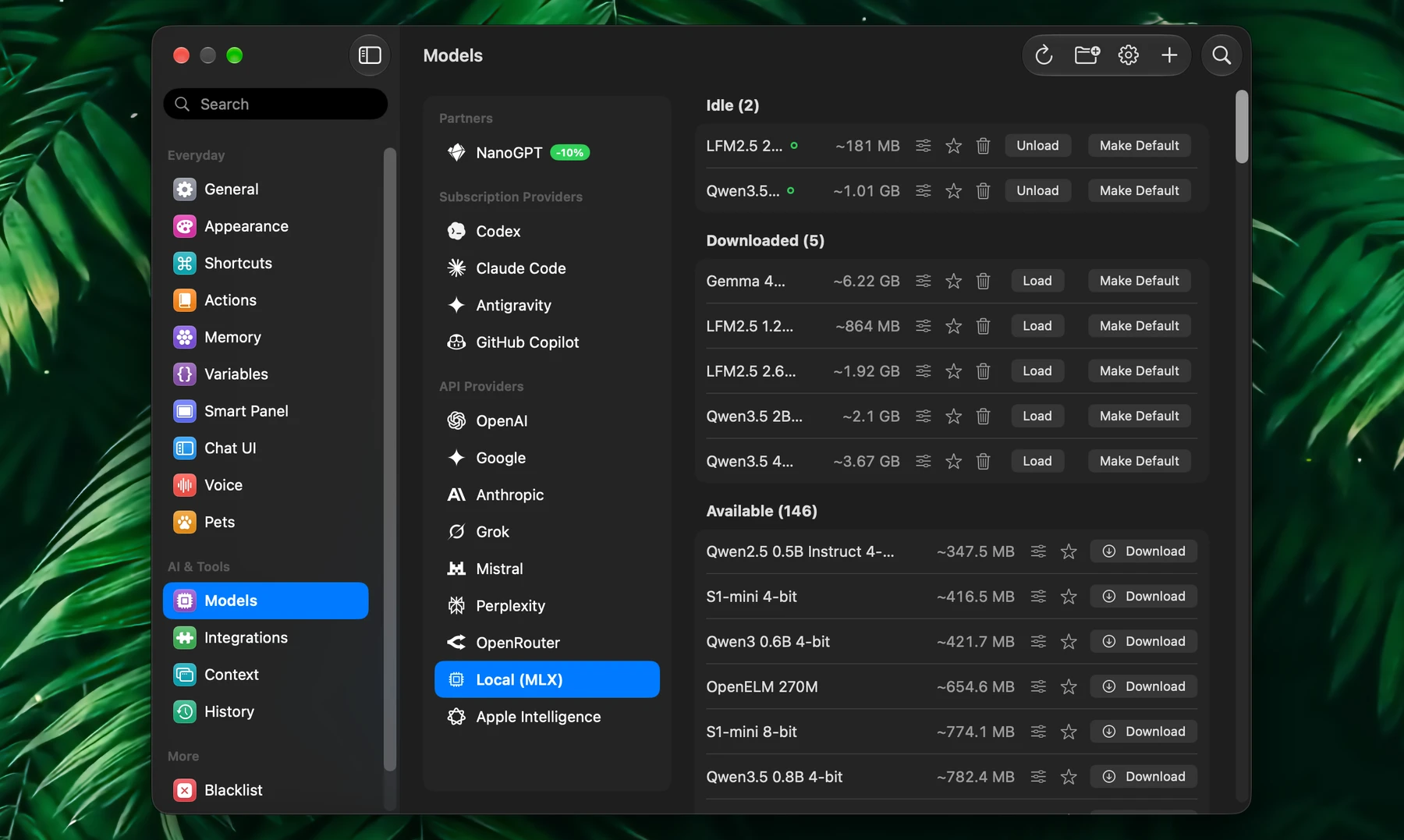Open settings sliders for Gemma 4... model
This screenshot has height=840, width=1404.
coord(924,281)
